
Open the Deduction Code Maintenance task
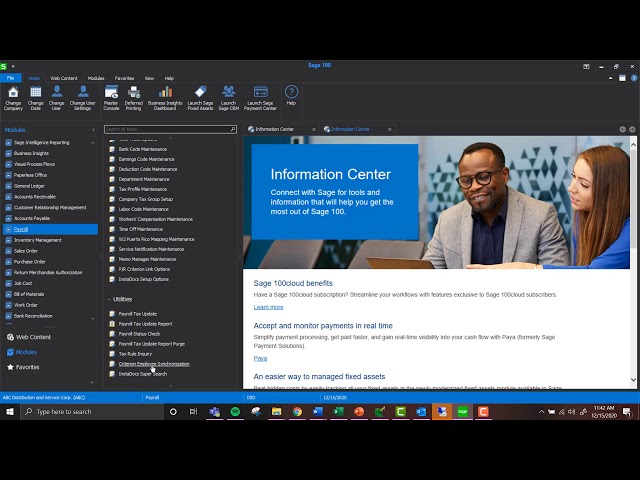click(148, 169)
